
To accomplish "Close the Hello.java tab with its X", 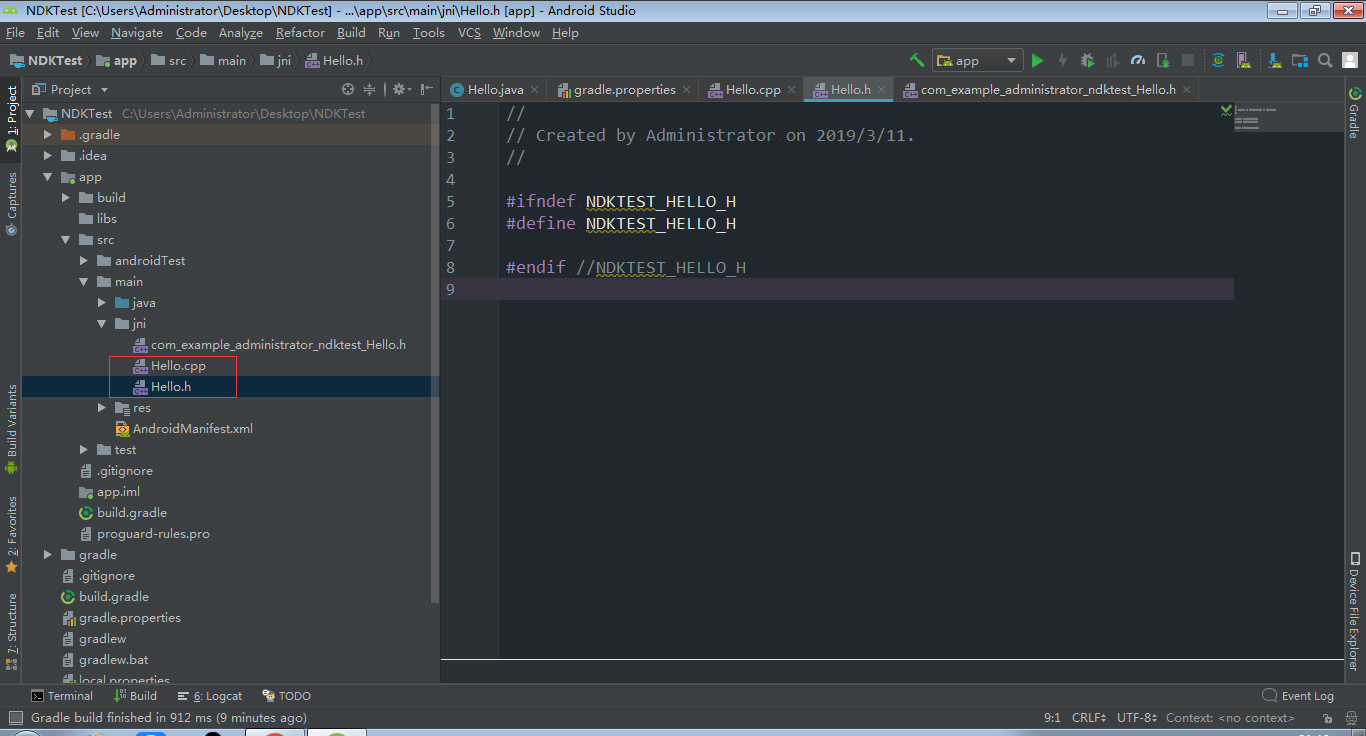I will [x=534, y=89].
